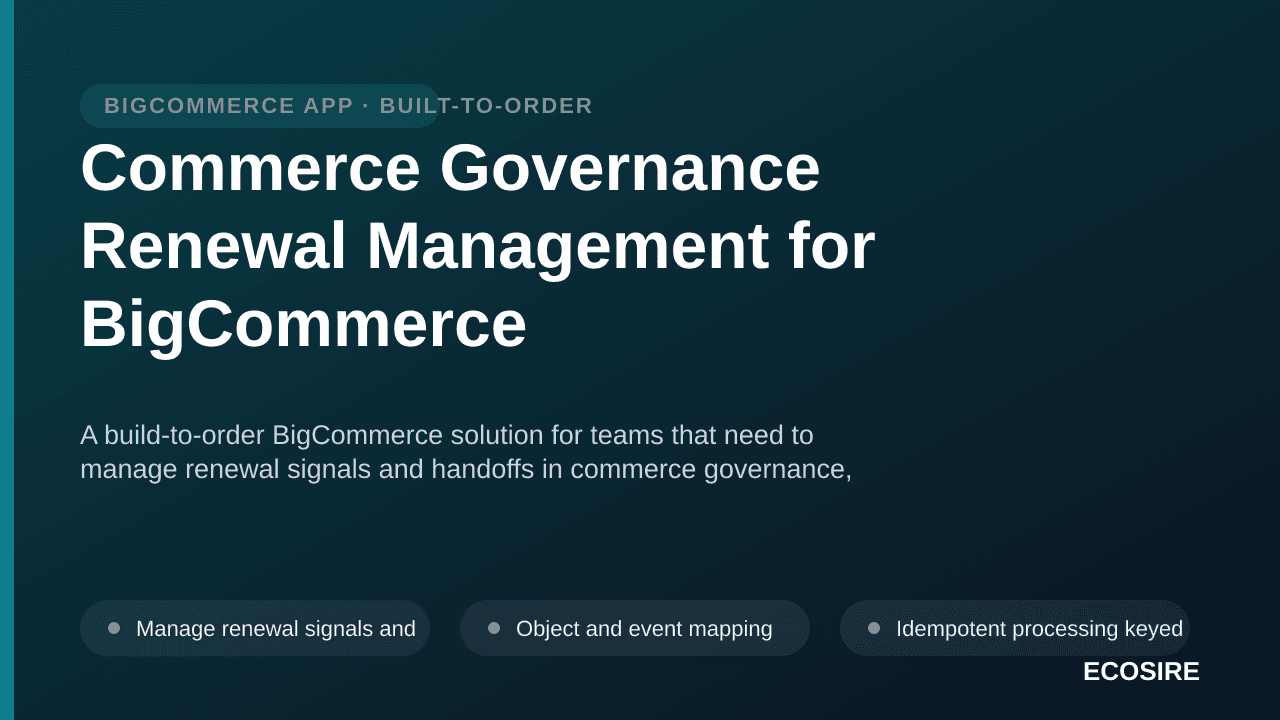Image resolution: width=1280 pixels, height=720 pixels.
Task: Select the 'Object and event mapping' pill
Action: (635, 628)
